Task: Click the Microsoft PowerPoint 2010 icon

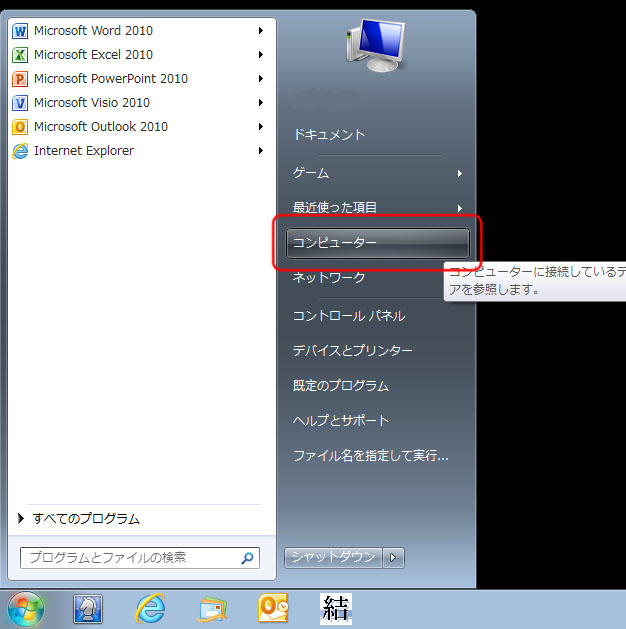Action: 20,79
